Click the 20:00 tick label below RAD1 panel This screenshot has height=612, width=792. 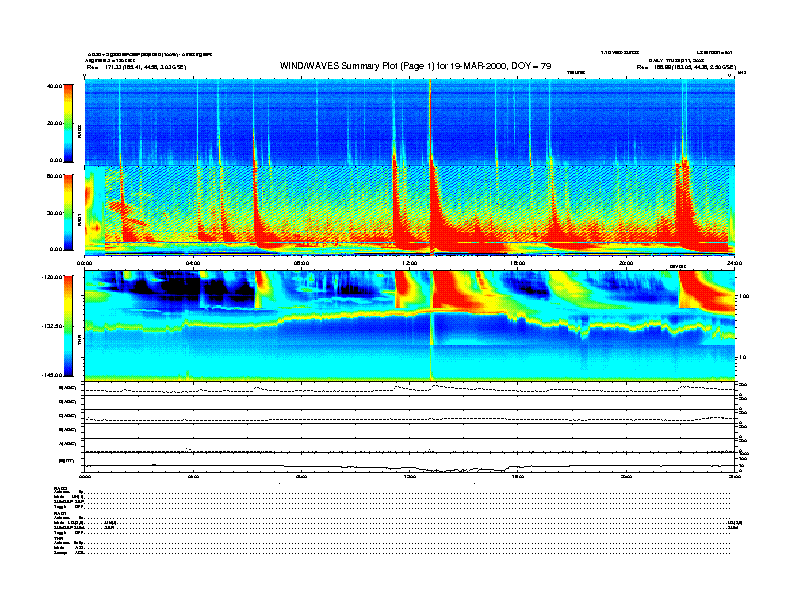point(626,263)
